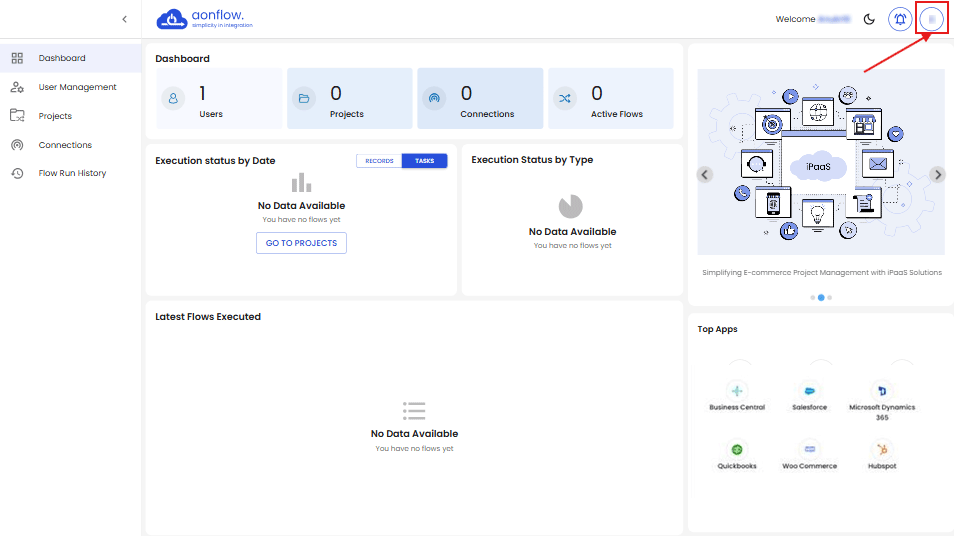Click the notification bell icon
This screenshot has height=536, width=954.
click(x=900, y=19)
